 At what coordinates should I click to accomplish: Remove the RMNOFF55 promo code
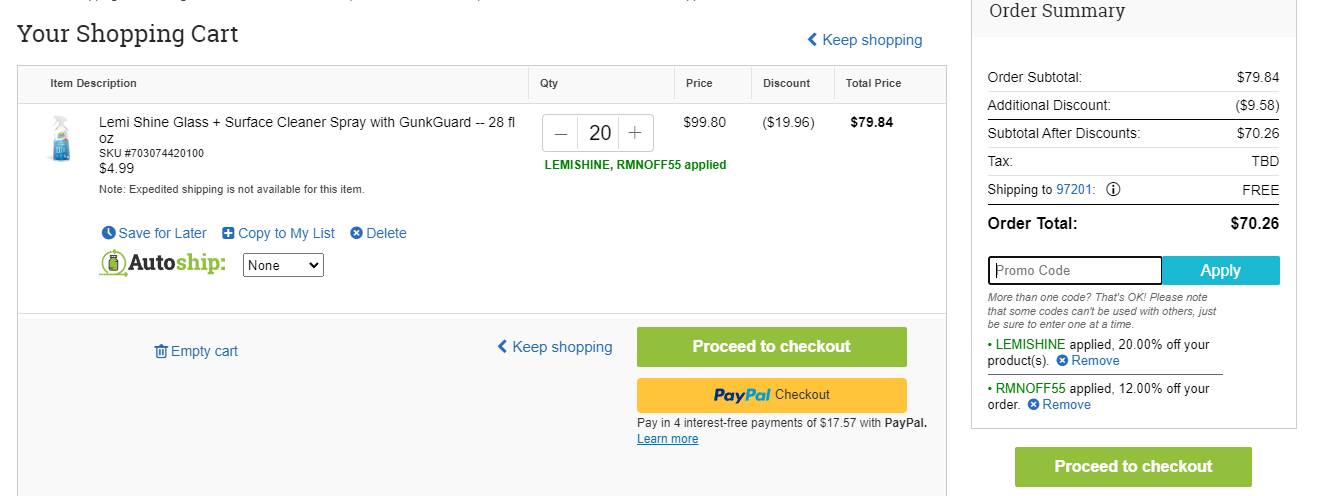1059,405
